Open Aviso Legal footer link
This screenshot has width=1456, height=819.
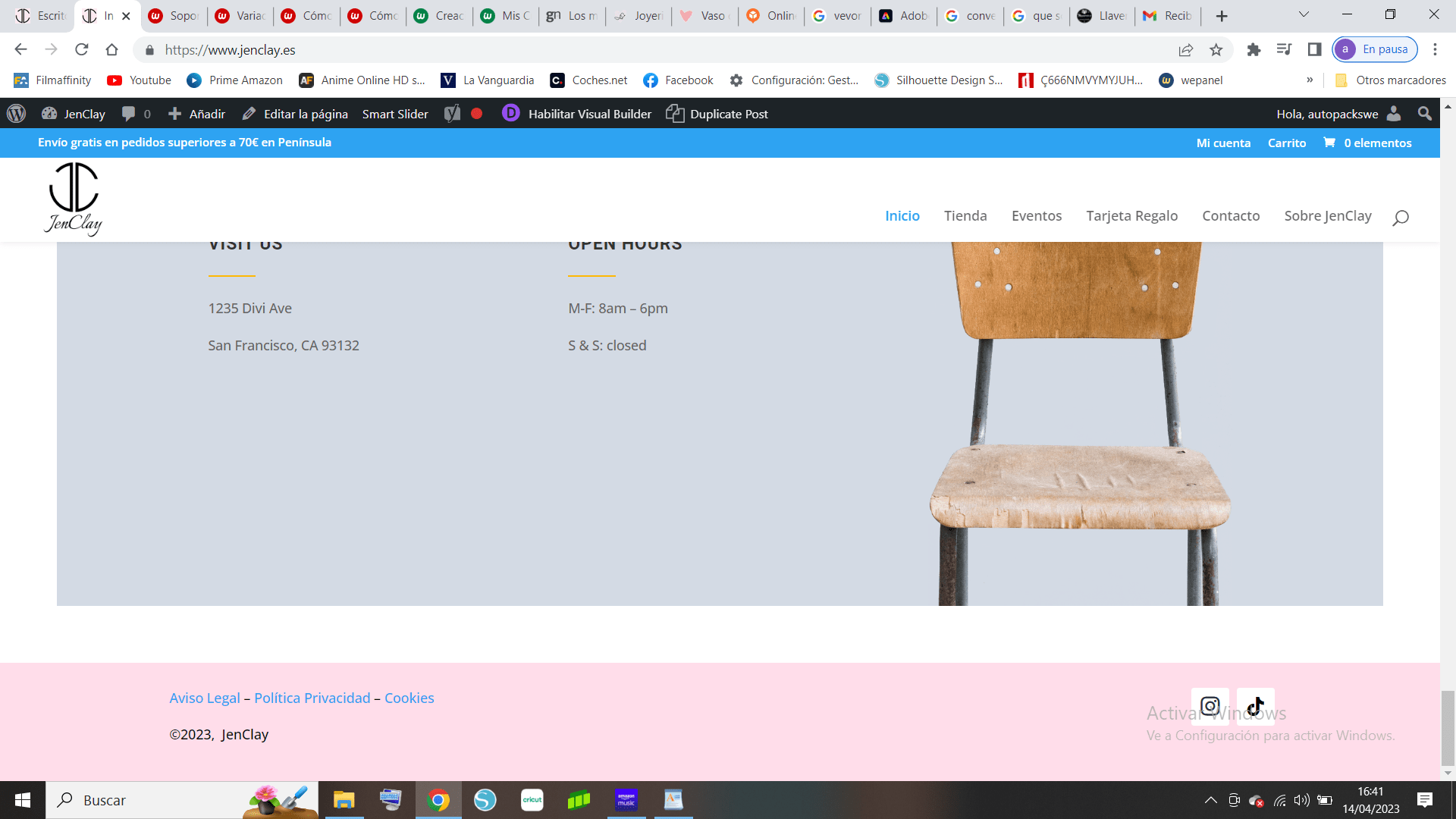205,698
